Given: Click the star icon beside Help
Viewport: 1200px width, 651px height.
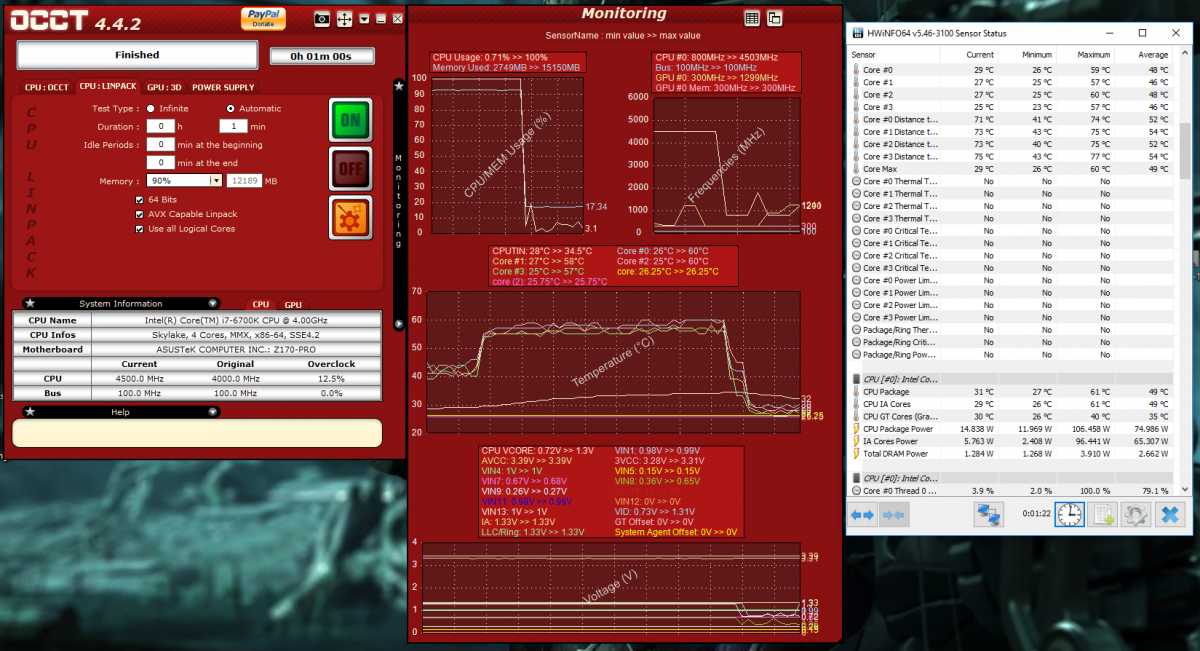Looking at the screenshot, I should 30,411.
